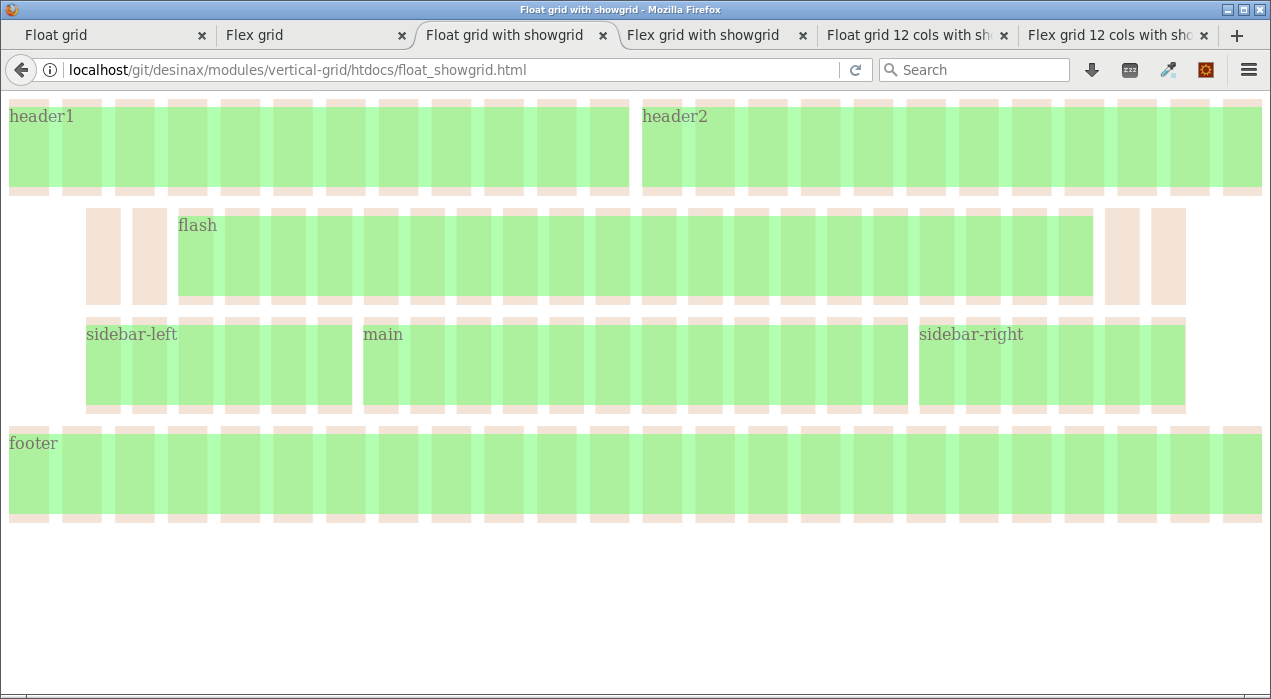Maximize the Firefox window
The image size is (1271, 699).
[1244, 10]
